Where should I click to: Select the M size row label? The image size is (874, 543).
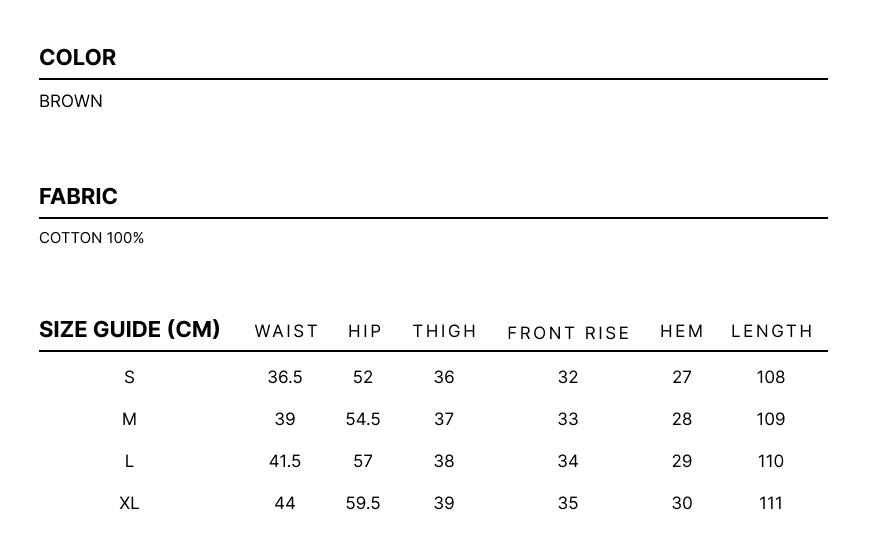(129, 419)
